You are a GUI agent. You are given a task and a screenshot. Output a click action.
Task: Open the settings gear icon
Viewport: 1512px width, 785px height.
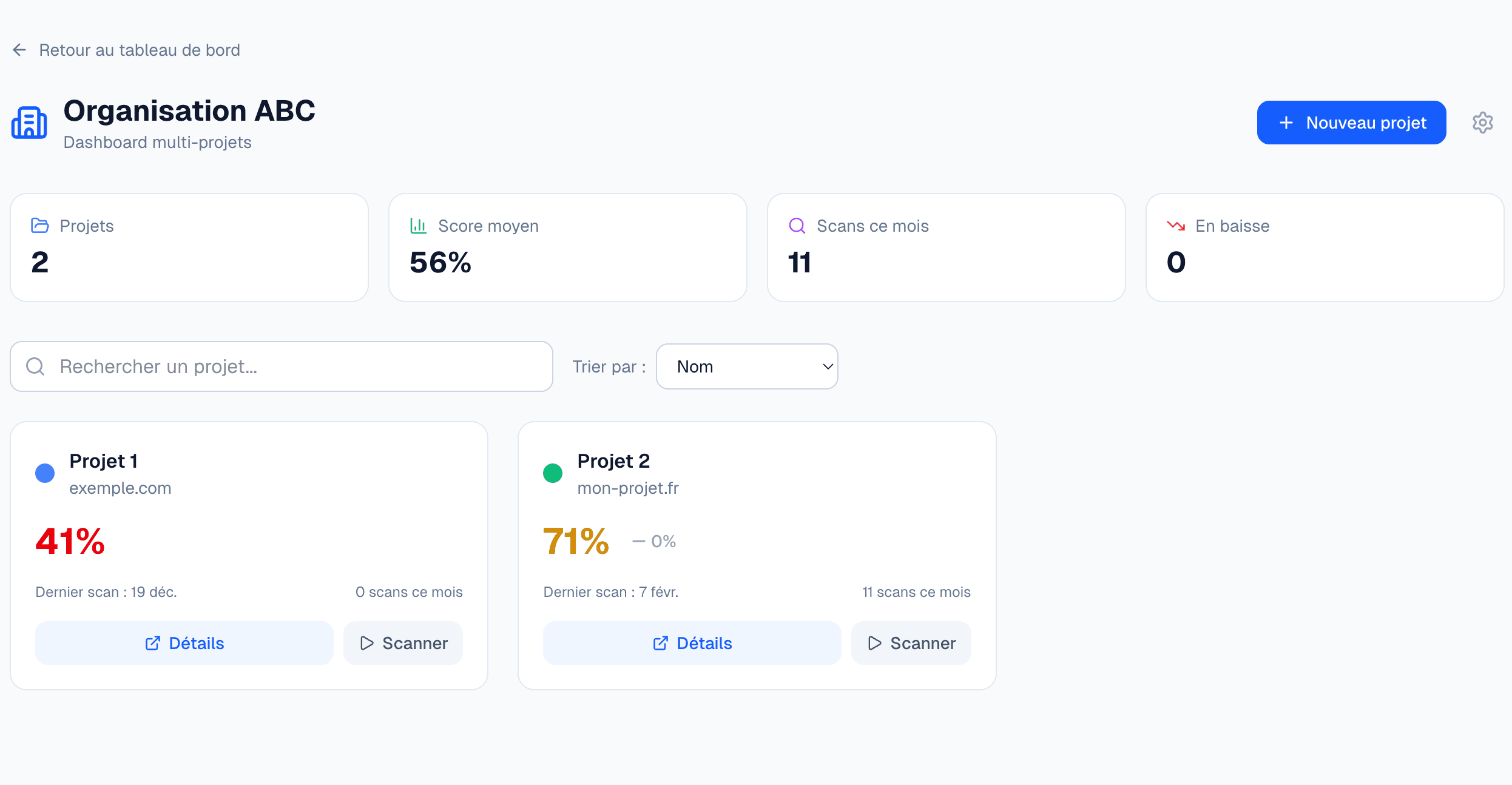tap(1482, 123)
